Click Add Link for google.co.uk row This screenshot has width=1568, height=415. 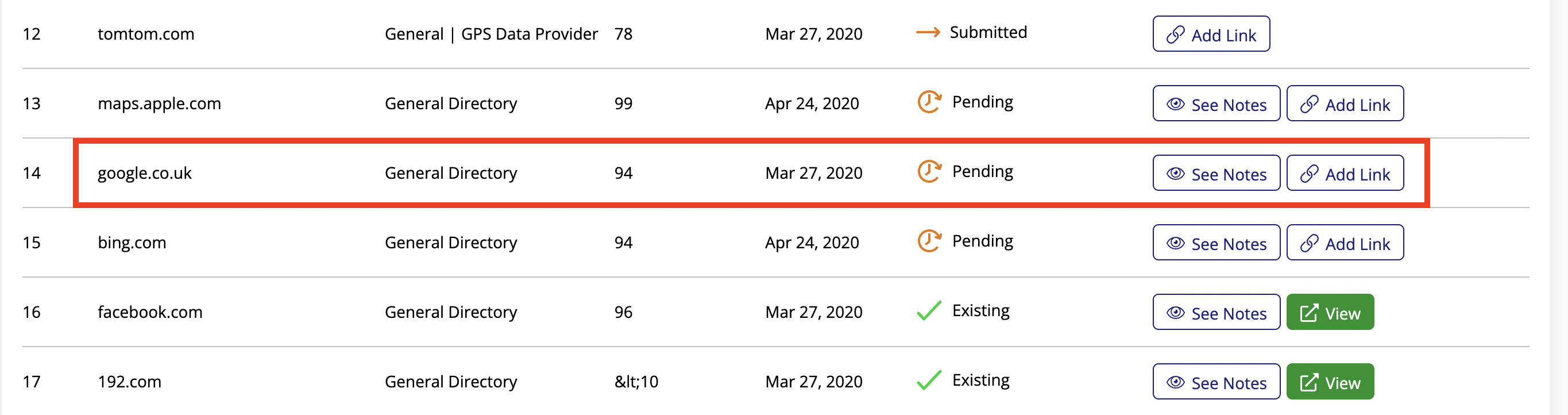tap(1345, 173)
